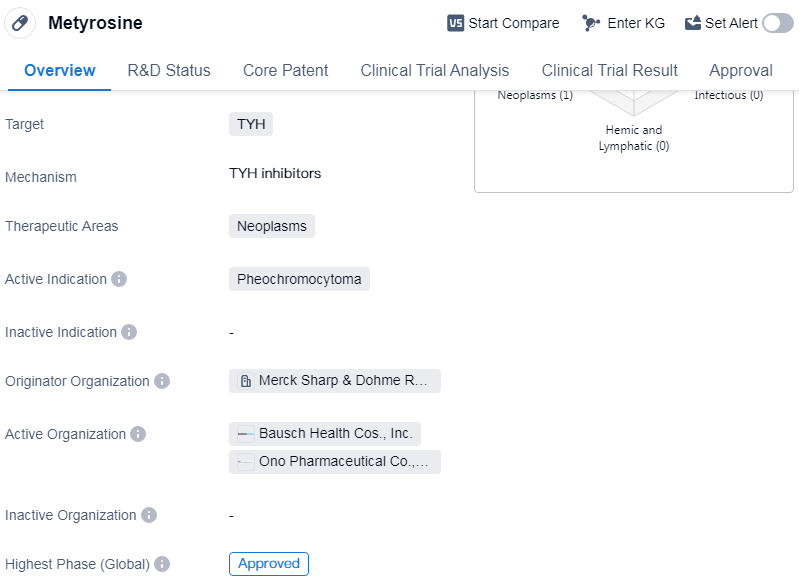Click the Metyrosine pill drug icon

pyautogui.click(x=20, y=22)
